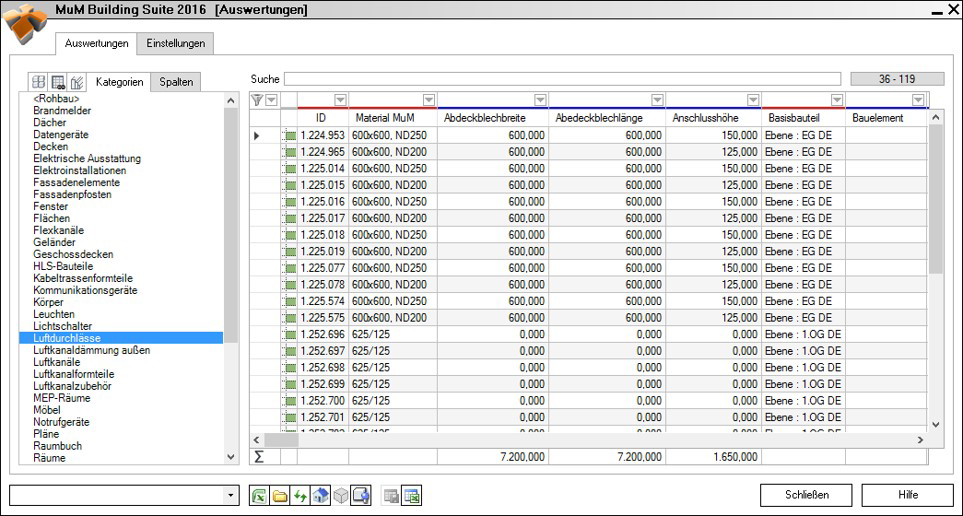Click the green element icon of row 1.225.016

[289, 201]
